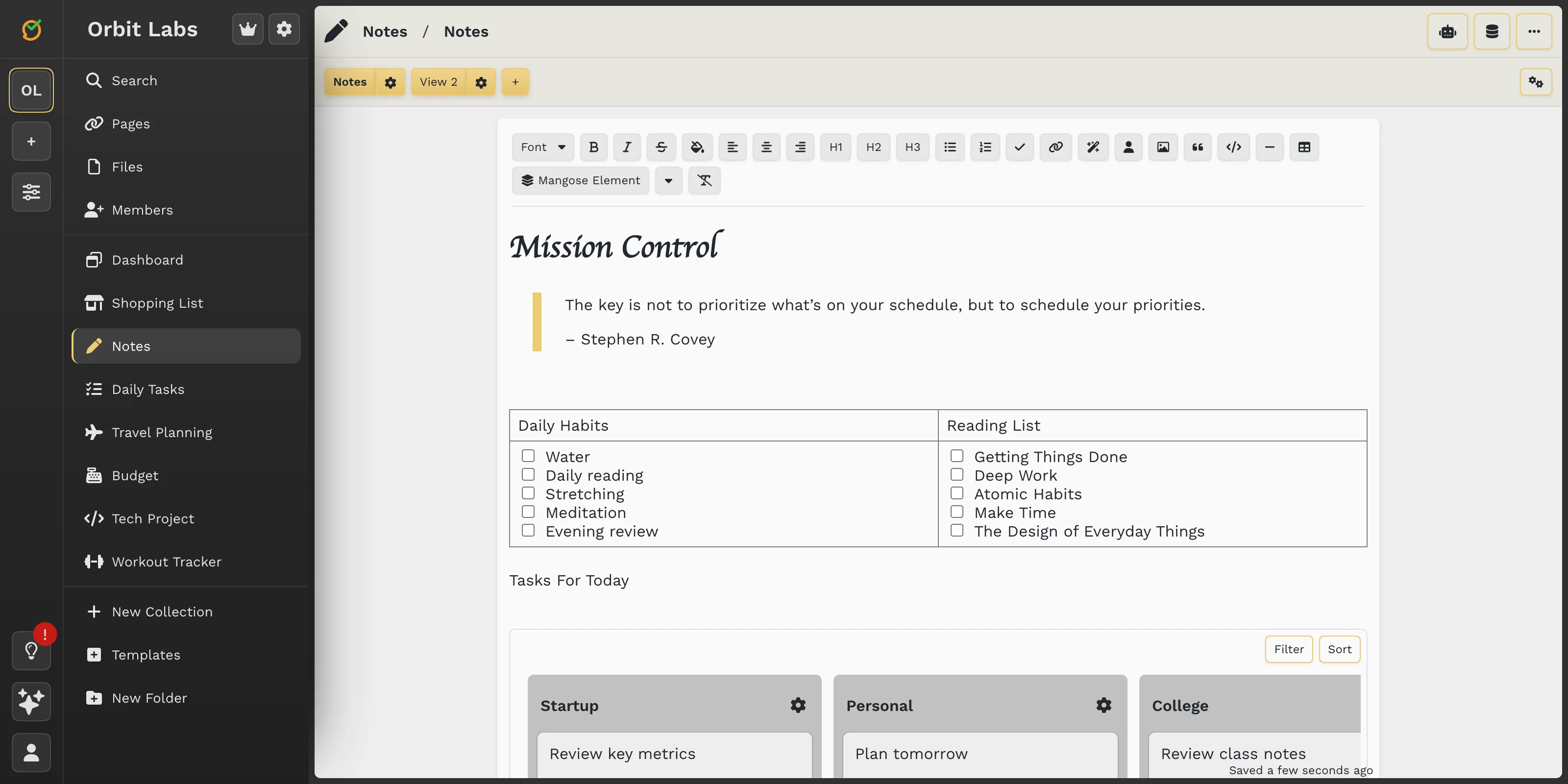Open View 2 settings gear
Image resolution: width=1568 pixels, height=784 pixels.
tap(481, 82)
